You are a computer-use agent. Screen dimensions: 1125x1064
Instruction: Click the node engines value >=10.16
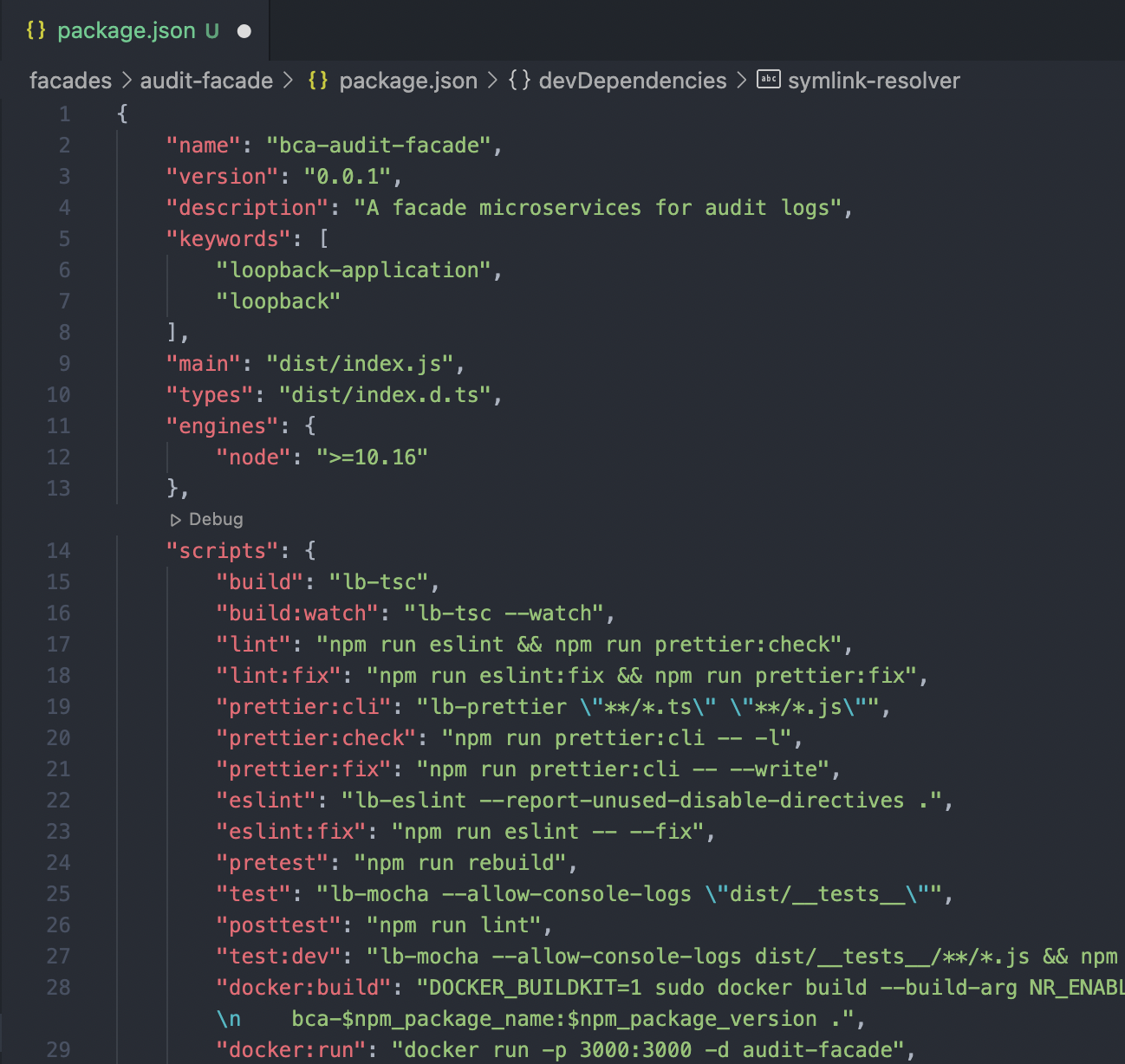coord(374,457)
